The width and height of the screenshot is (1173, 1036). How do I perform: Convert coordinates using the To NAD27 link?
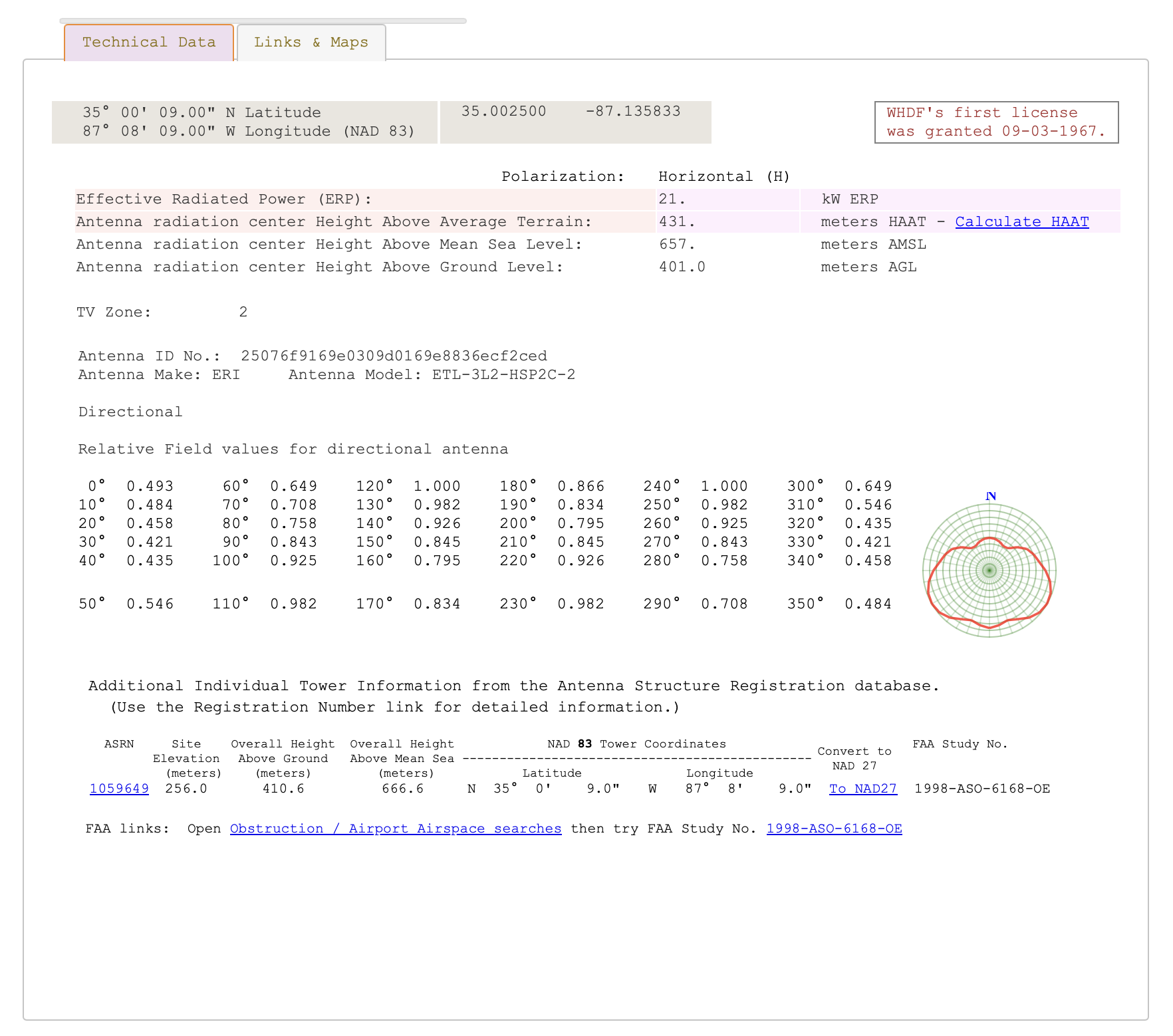point(862,789)
